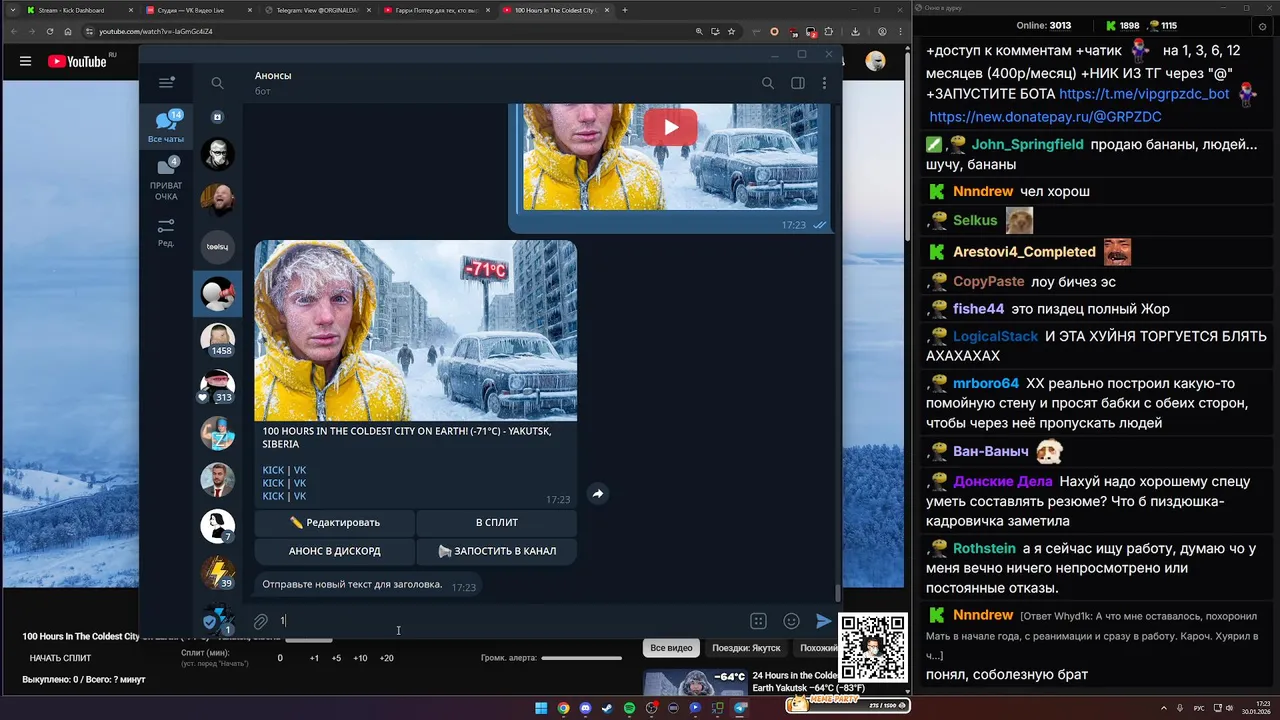Switch to 'Stream - Kick Dashboard' browser tab
The image size is (1280, 720).
78,10
